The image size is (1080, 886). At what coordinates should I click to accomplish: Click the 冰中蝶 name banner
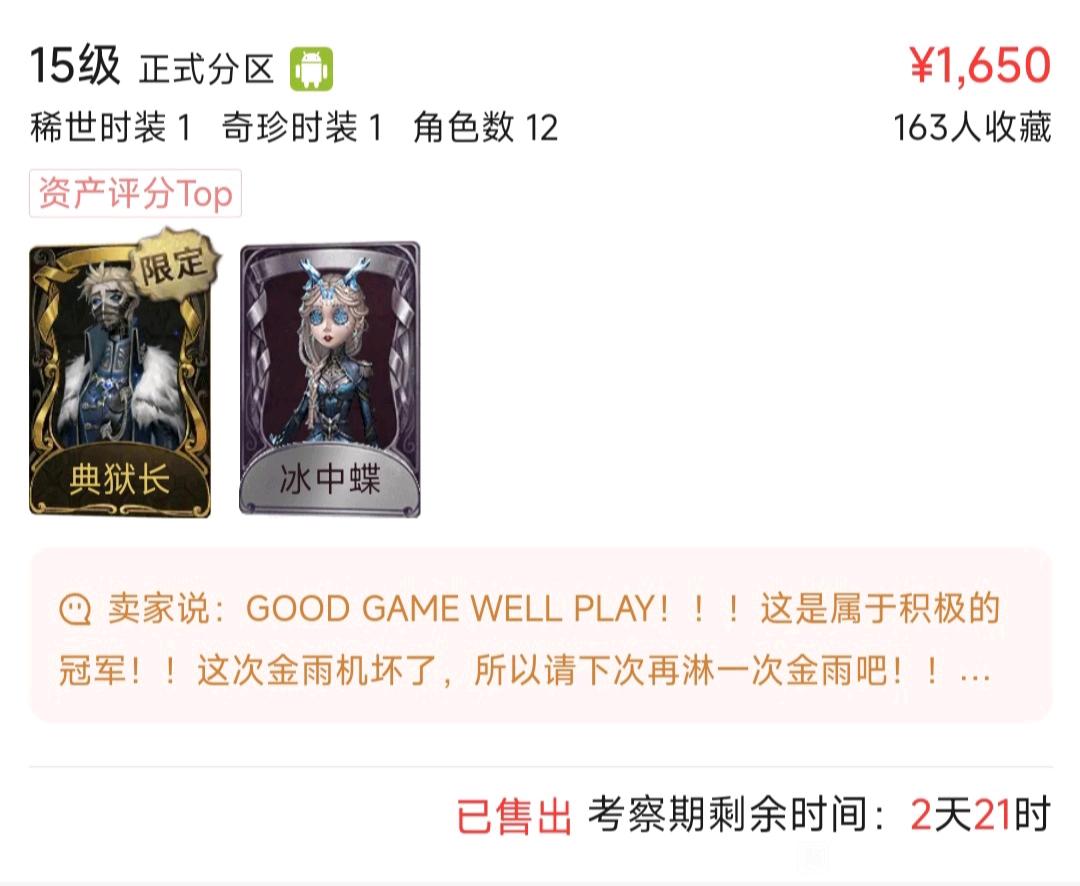[330, 480]
